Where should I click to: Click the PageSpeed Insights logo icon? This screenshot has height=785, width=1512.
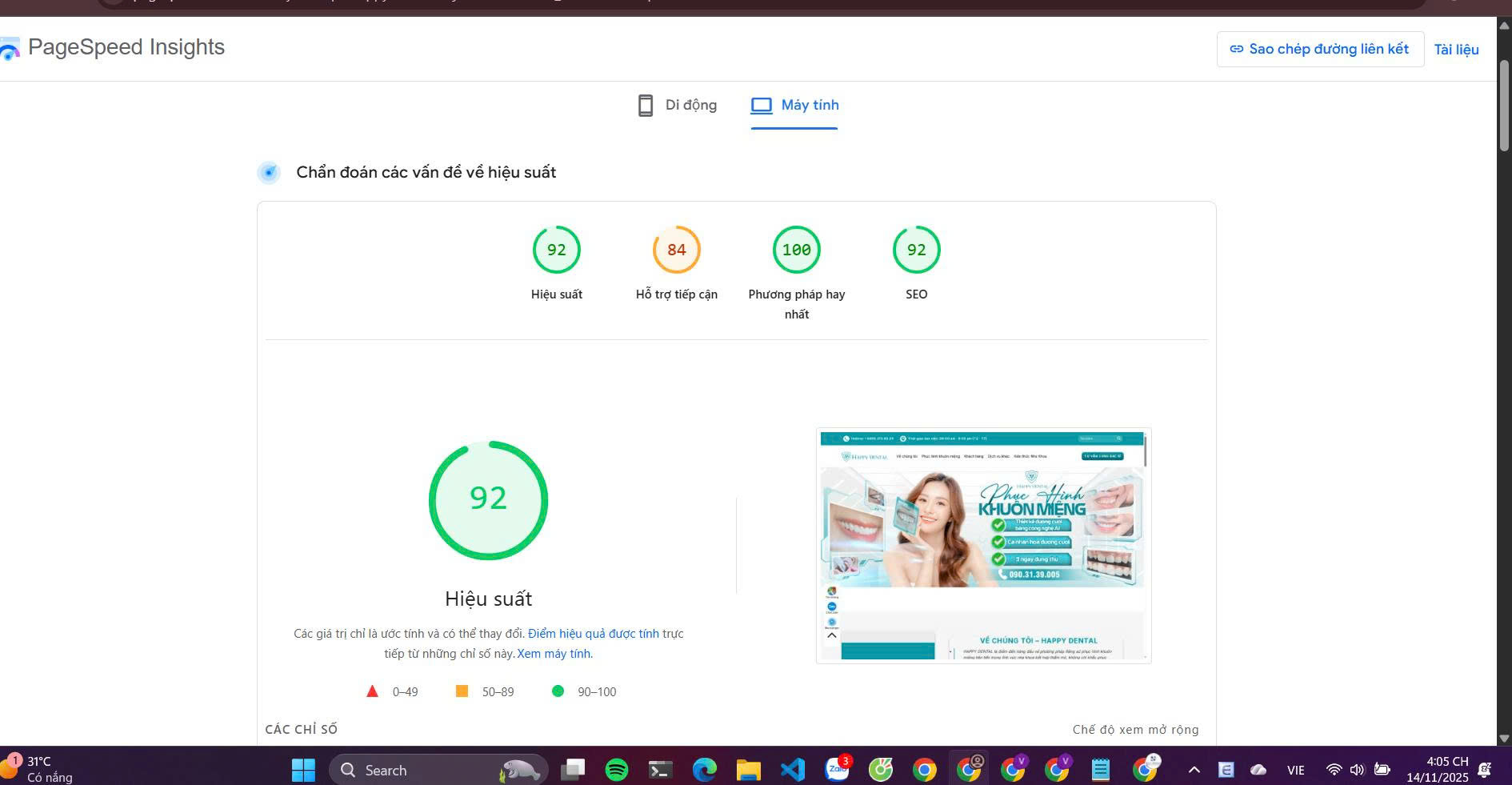(10, 50)
